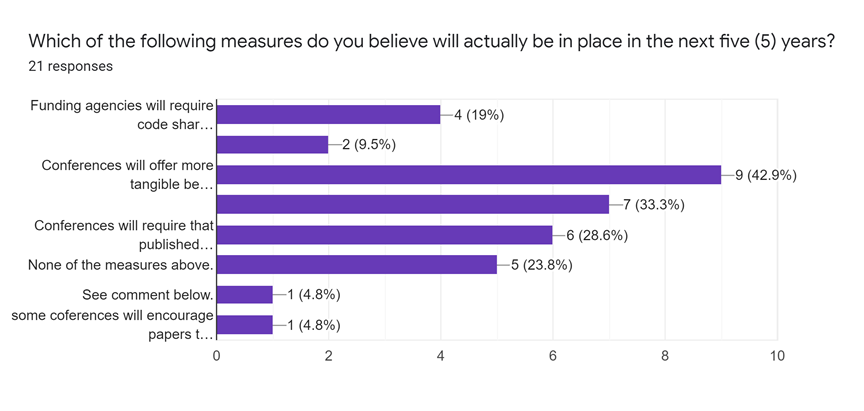Select the bar for 'Conferences will require that published'
This screenshot has height=411, width=864.
[x=384, y=235]
